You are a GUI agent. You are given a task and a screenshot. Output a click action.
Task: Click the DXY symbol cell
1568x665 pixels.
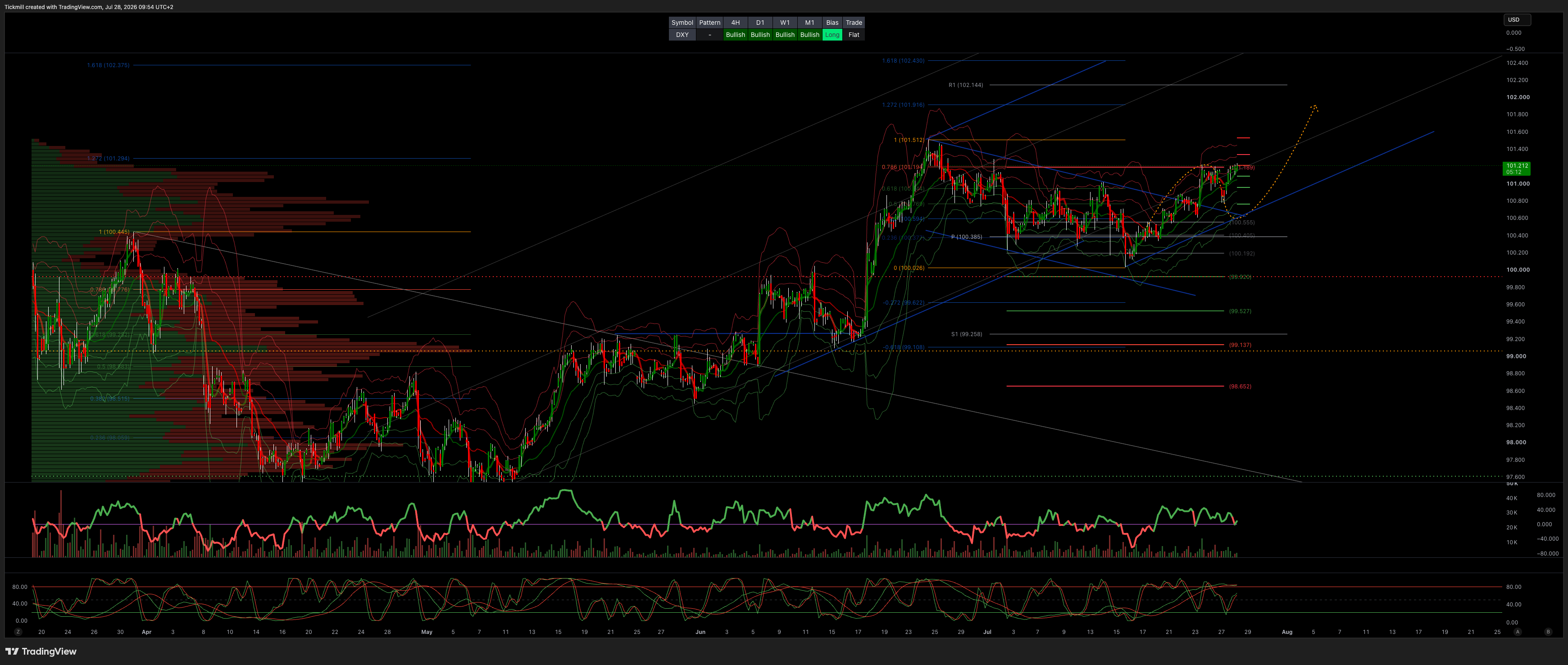[x=682, y=35]
